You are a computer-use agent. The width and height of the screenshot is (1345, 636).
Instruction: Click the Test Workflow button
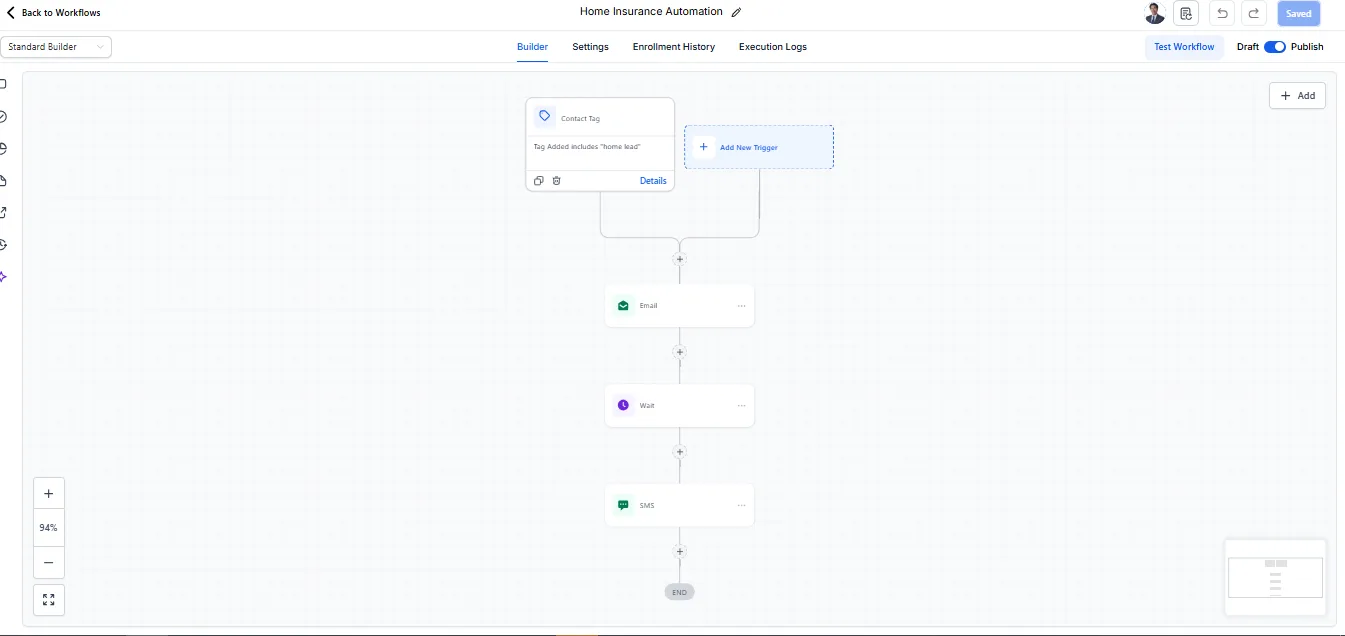[1184, 46]
